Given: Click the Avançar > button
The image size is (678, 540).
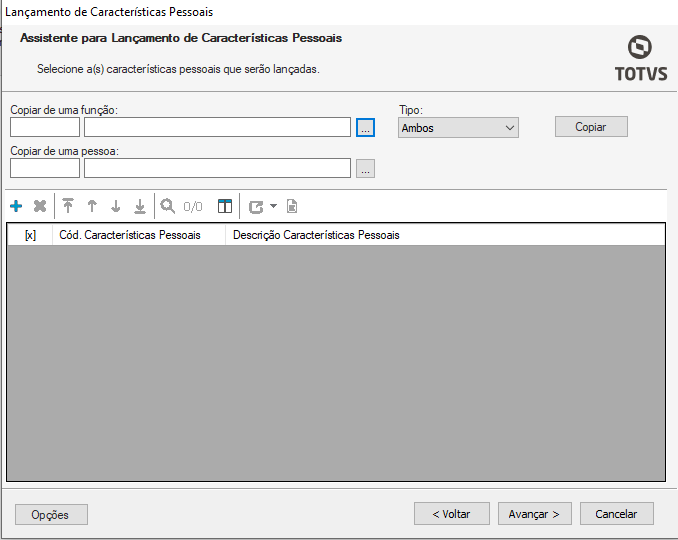Looking at the screenshot, I should (534, 513).
